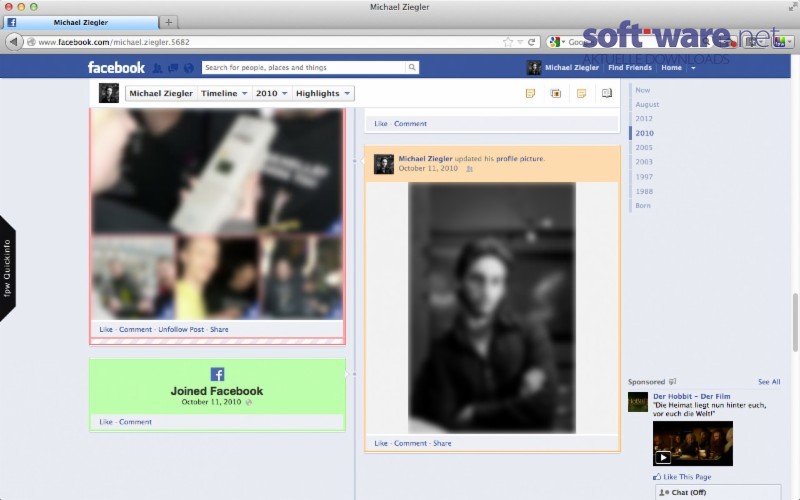Click the orange-centered photo icon in profile bar

556,93
